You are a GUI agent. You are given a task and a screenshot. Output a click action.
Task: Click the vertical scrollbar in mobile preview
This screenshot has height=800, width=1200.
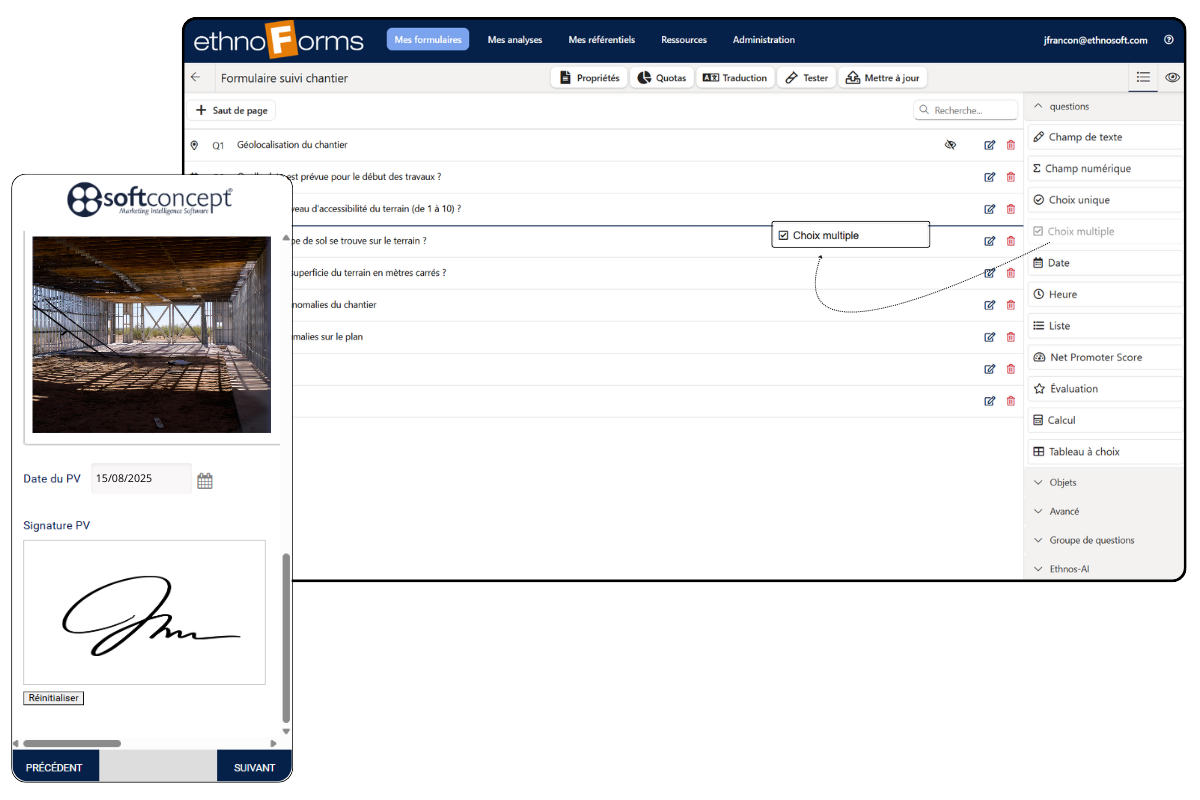click(286, 636)
